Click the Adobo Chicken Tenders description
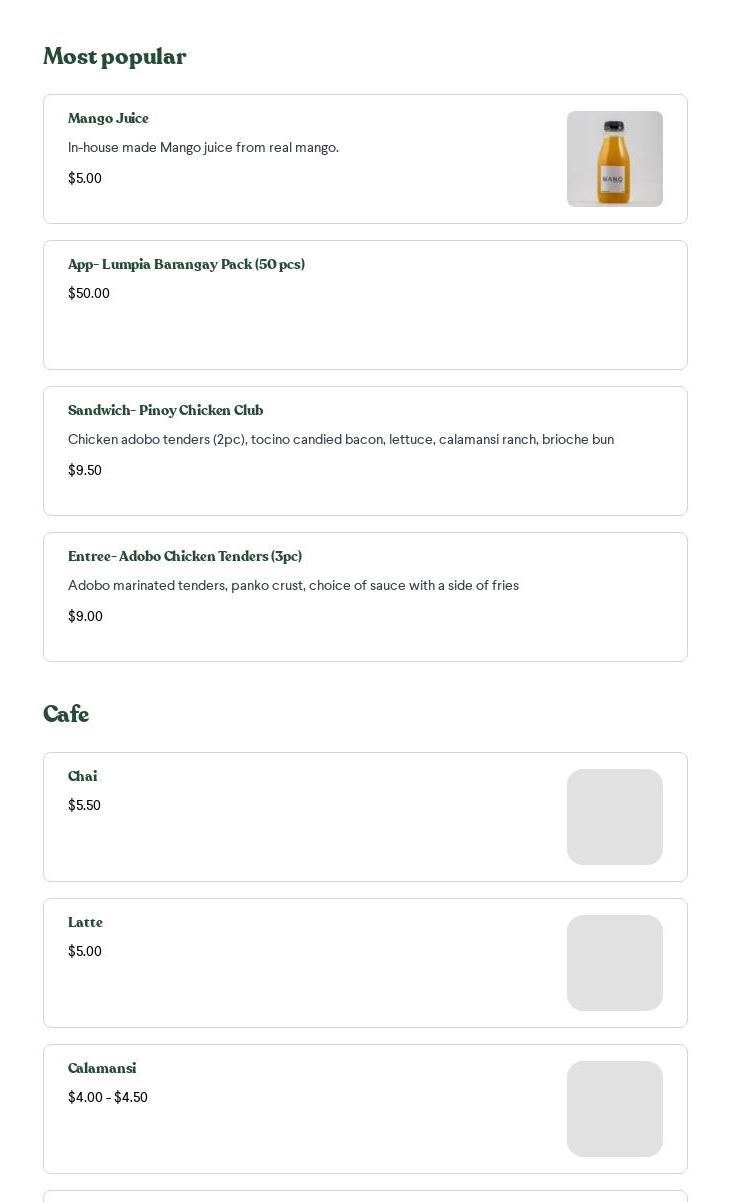The height and width of the screenshot is (1202, 730). click(x=293, y=585)
